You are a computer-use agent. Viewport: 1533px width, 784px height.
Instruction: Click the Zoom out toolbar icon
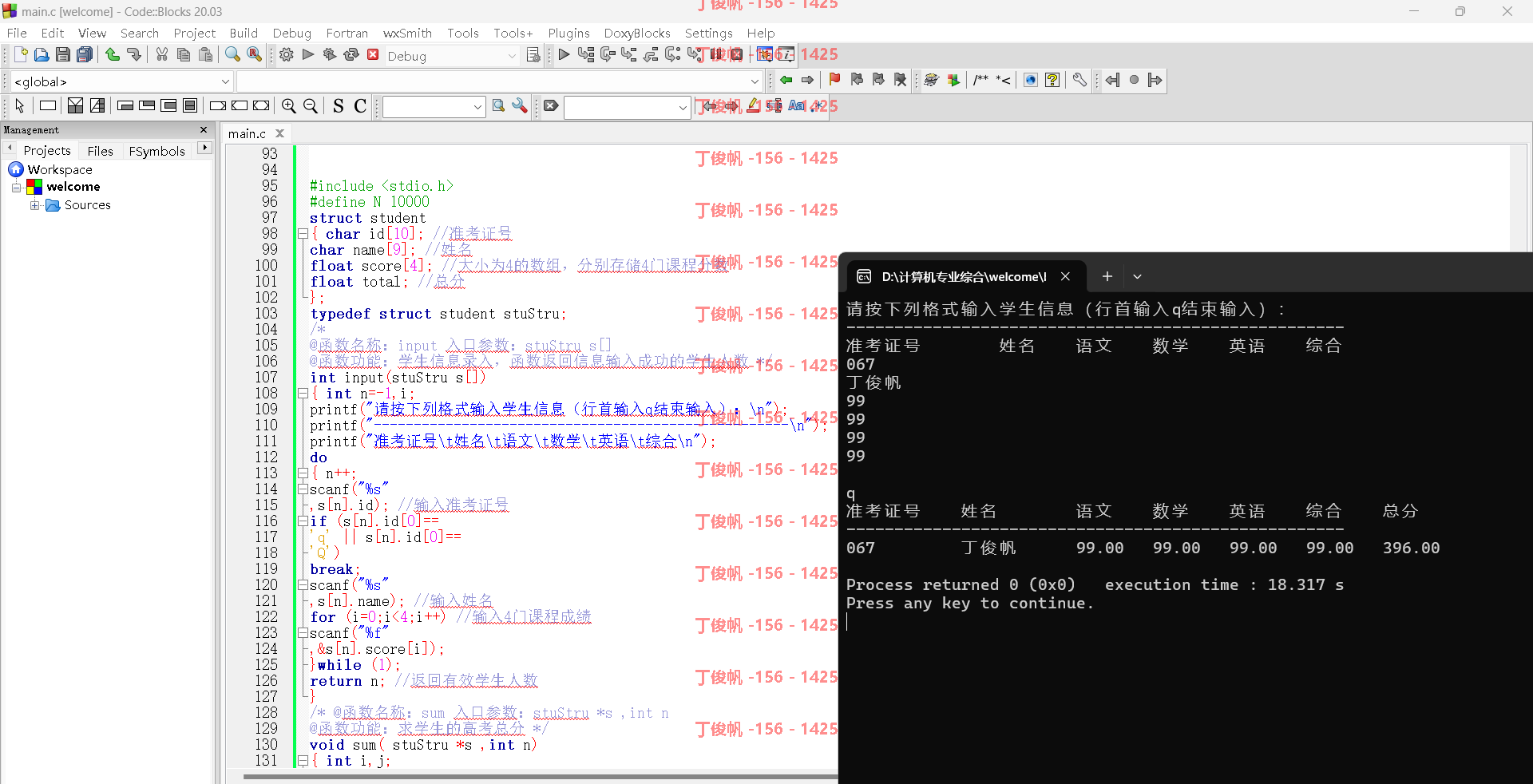point(311,106)
